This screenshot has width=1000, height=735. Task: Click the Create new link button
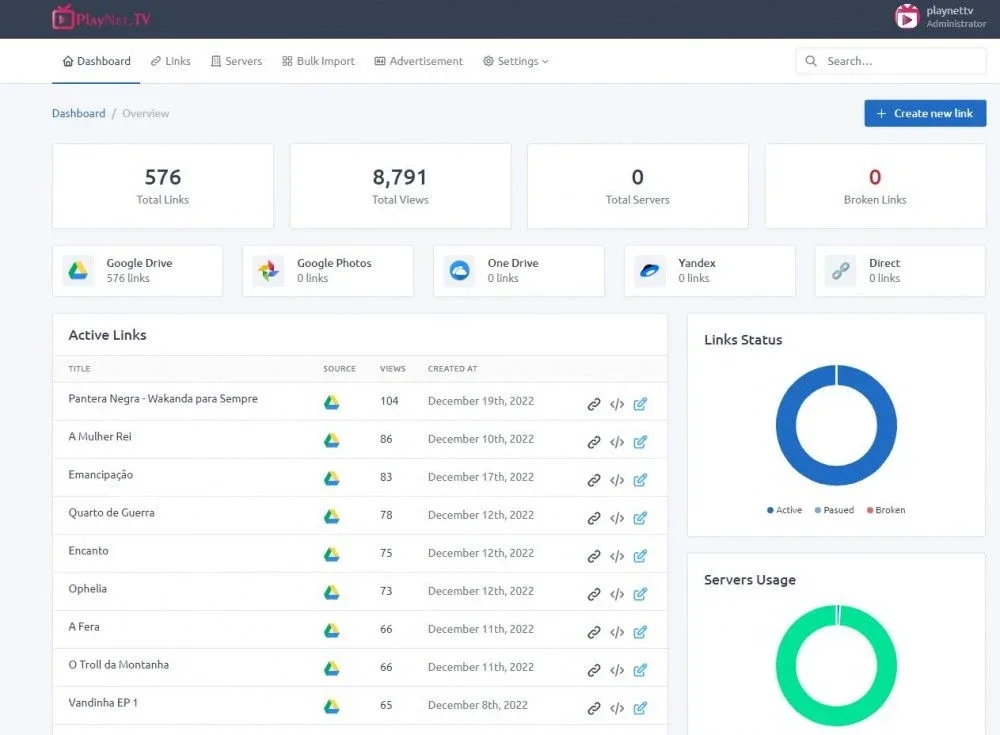pos(925,113)
